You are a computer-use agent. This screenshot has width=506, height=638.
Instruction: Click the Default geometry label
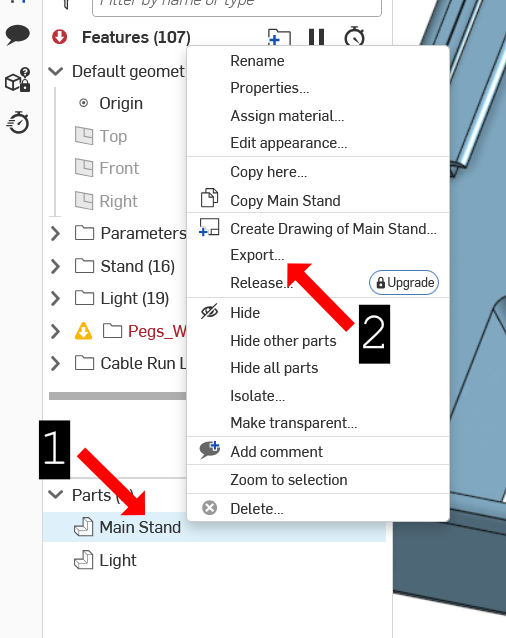[x=129, y=72]
